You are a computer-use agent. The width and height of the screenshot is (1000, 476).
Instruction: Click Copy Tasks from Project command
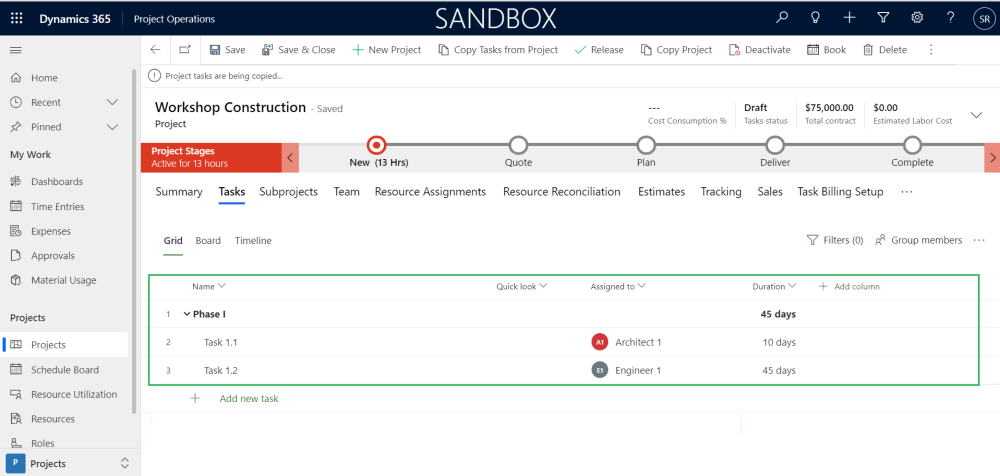[x=498, y=50]
